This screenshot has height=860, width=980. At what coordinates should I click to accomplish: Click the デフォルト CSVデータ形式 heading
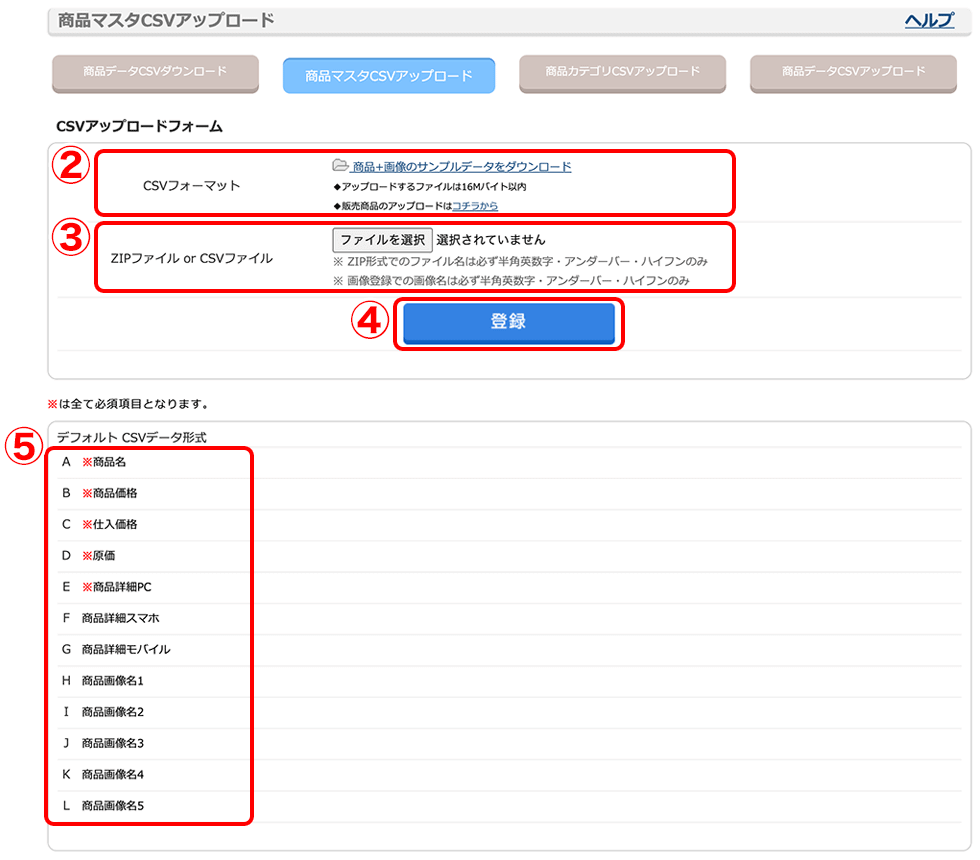[x=131, y=438]
